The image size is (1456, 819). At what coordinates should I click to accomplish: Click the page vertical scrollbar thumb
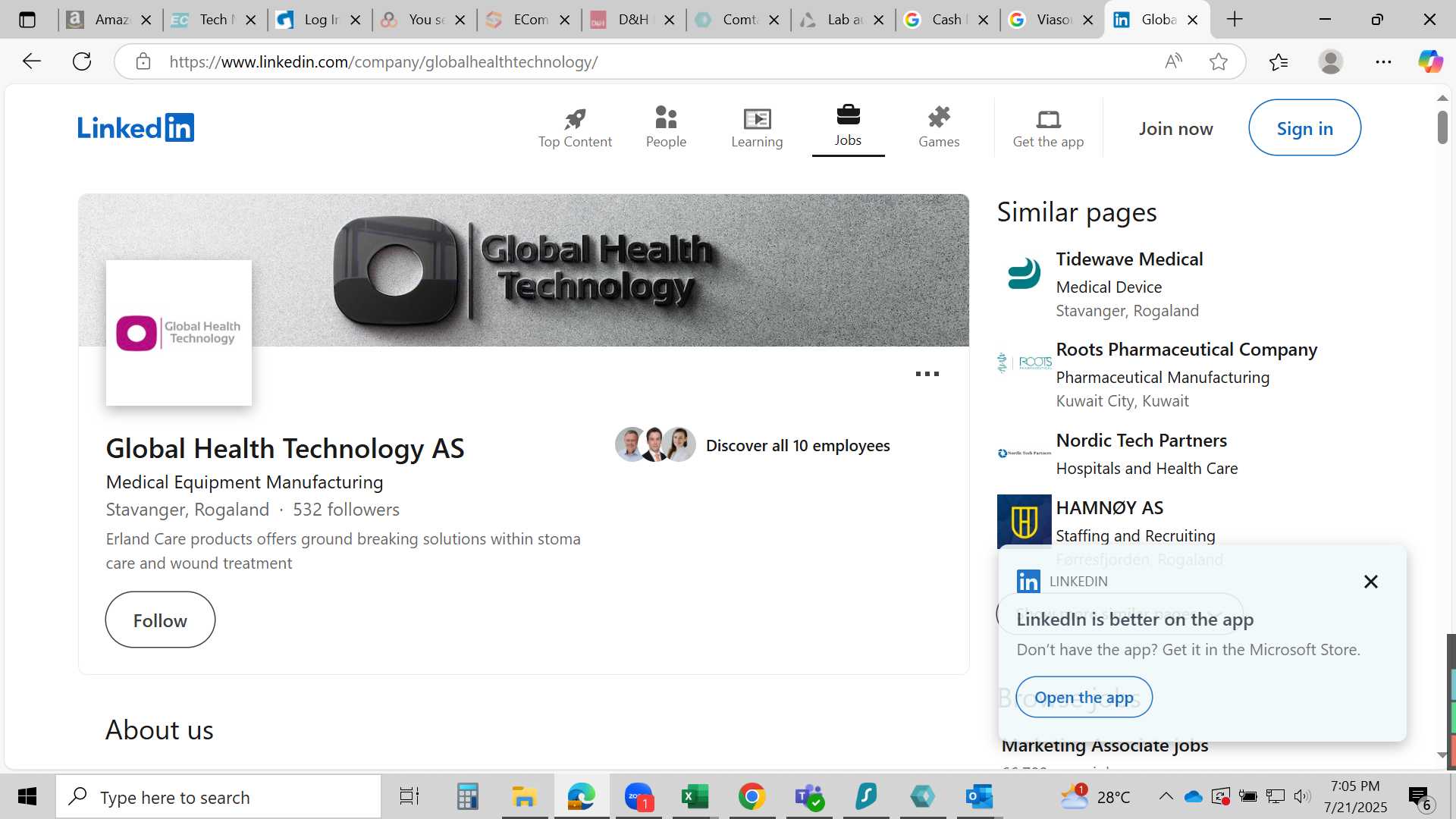1442,127
